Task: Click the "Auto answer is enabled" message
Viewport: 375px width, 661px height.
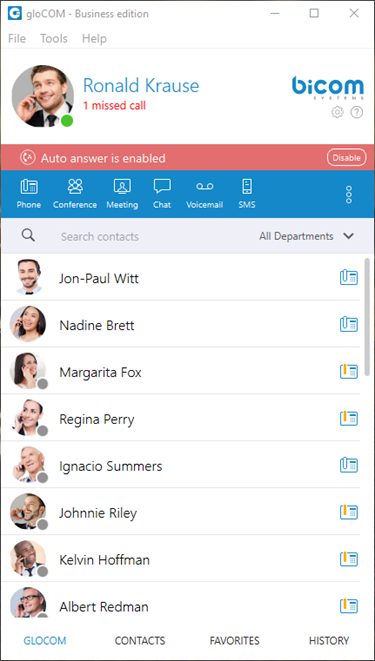Action: click(103, 159)
